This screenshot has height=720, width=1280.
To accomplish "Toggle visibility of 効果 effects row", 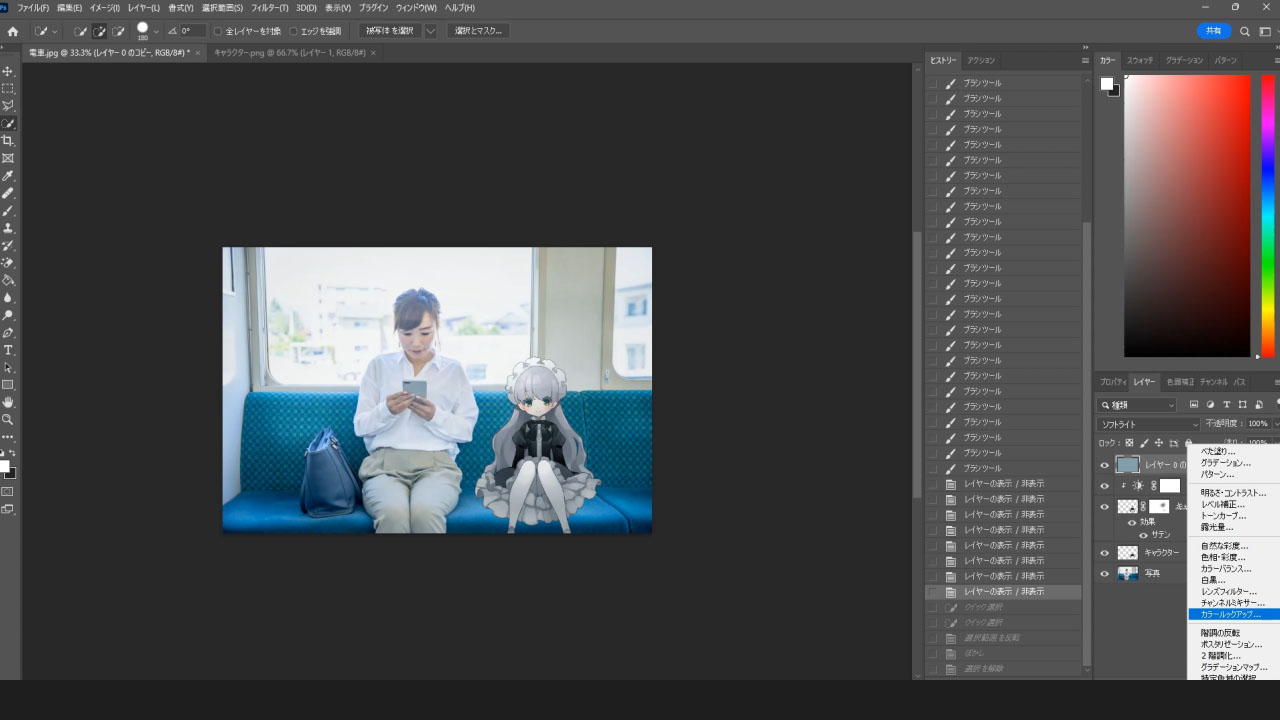I will coord(1132,521).
